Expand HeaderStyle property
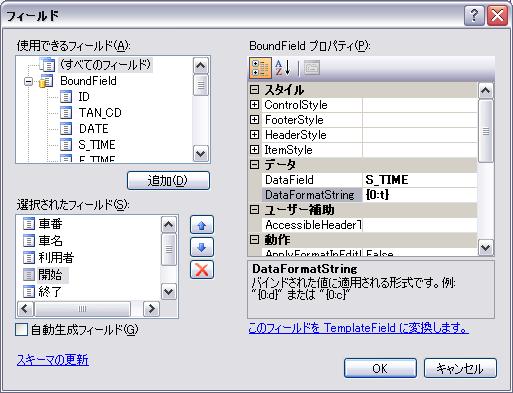513x393 pixels. click(x=254, y=134)
